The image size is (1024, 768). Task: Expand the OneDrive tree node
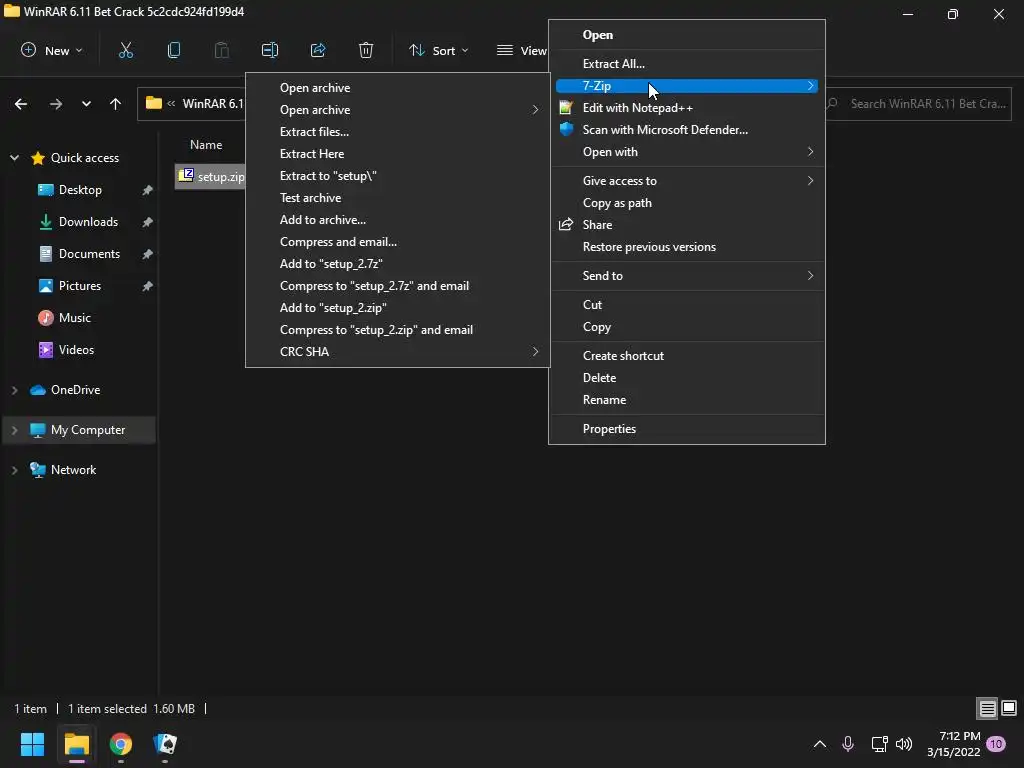tap(14, 390)
